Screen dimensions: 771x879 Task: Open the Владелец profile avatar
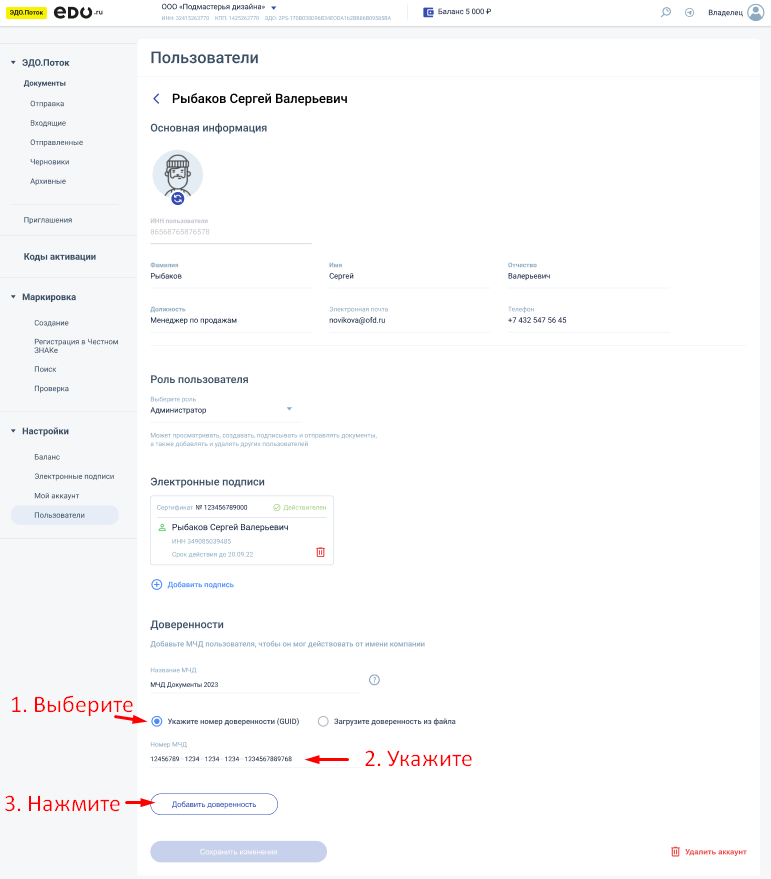[755, 12]
